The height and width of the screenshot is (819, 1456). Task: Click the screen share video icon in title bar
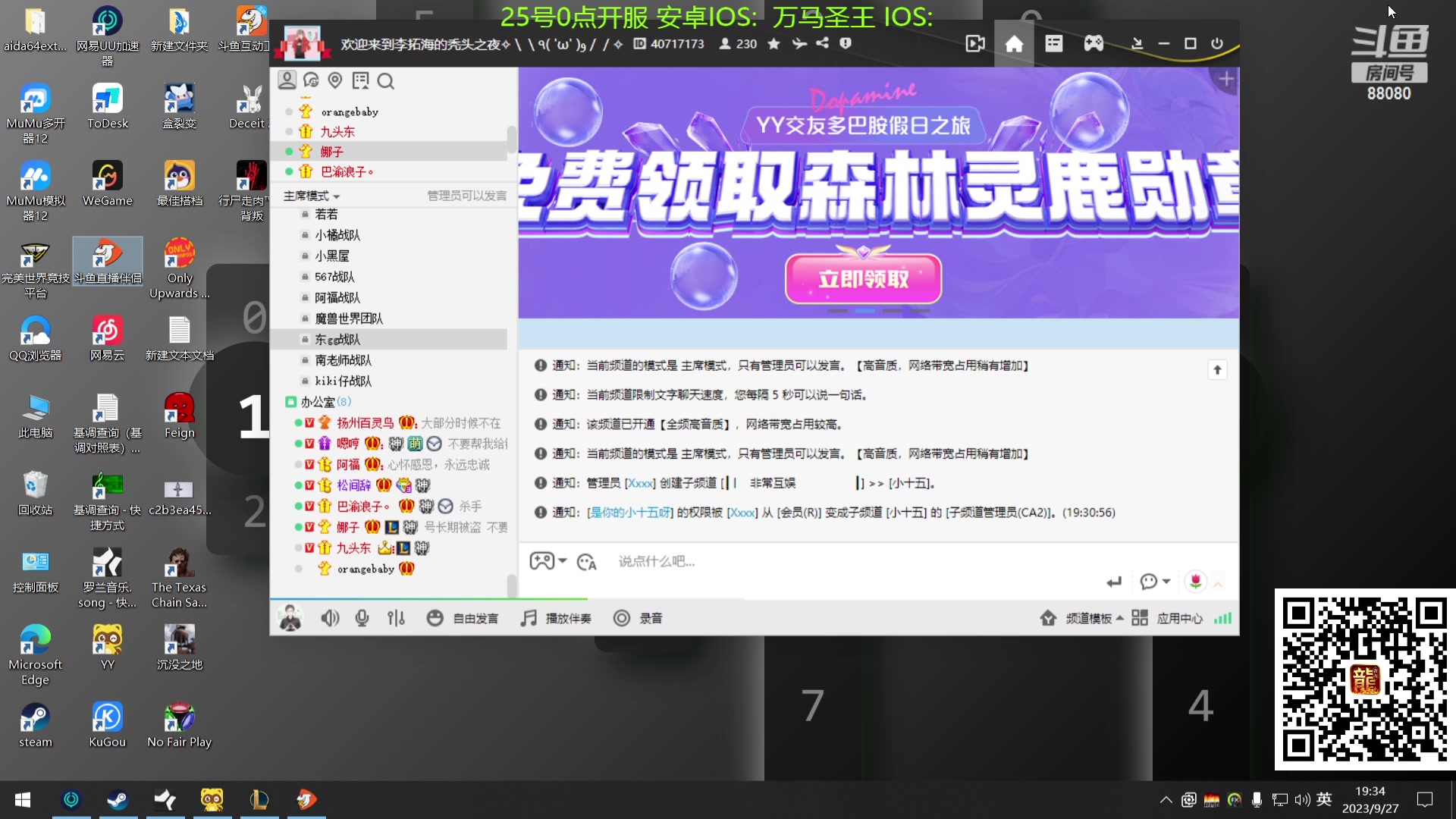coord(974,43)
